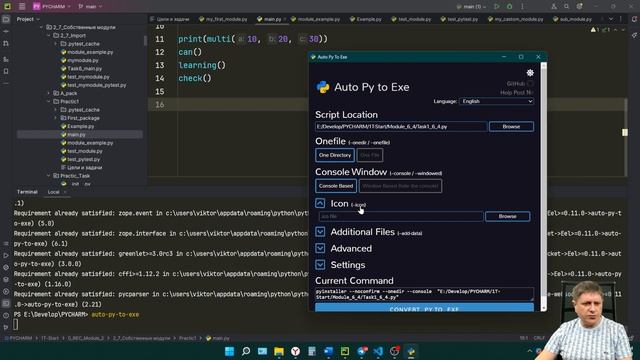Open PyCharm IDE settings gear in the top bar
Viewport: 640px width, 360px height.
pyautogui.click(x=580, y=7)
